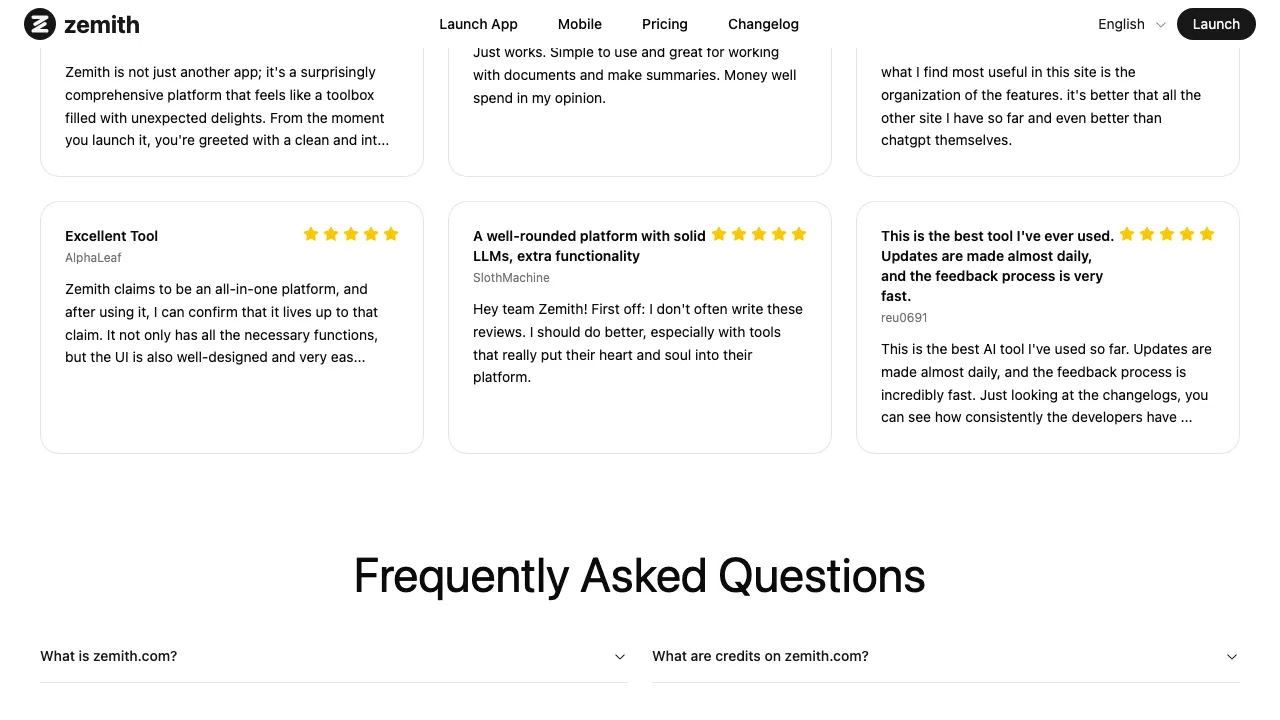Click first star on well-rounded platform review
This screenshot has width=1280, height=720.
click(719, 234)
